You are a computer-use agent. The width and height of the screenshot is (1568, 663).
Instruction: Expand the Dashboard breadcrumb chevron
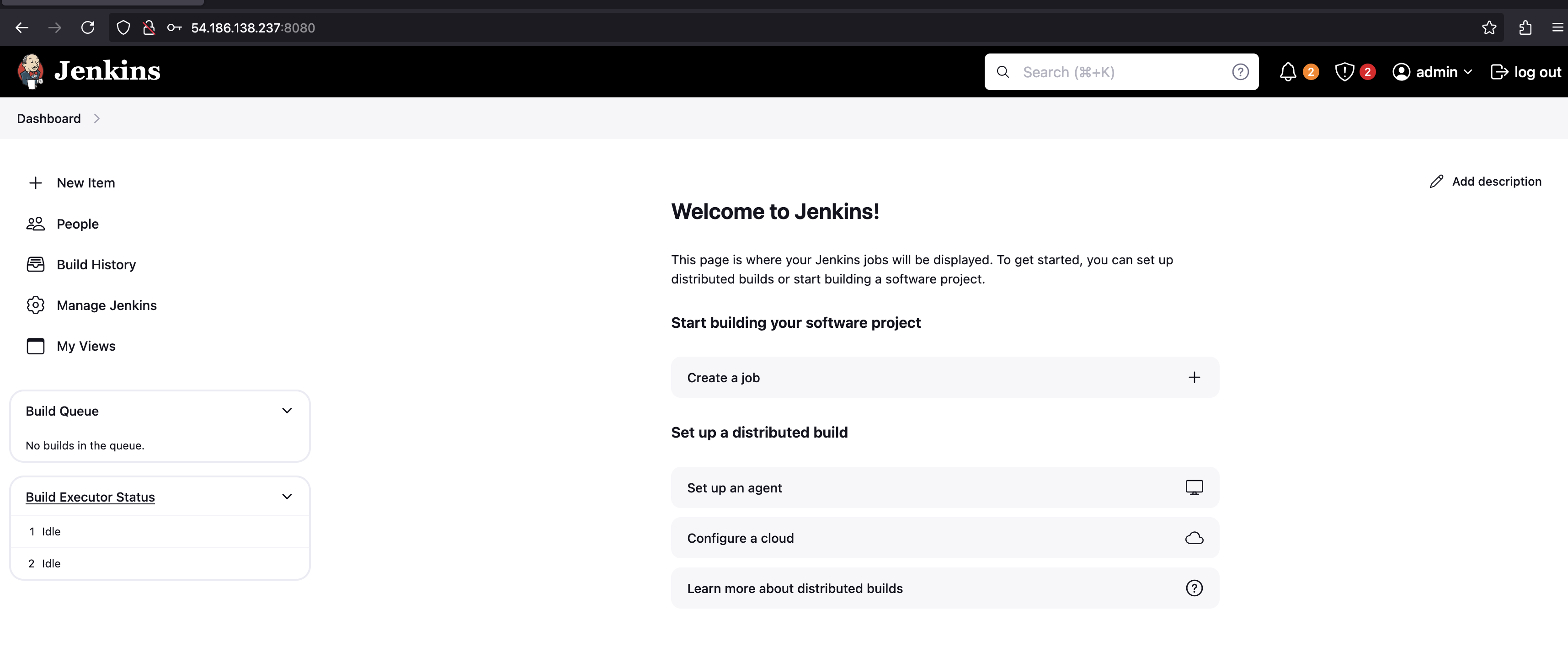(97, 119)
